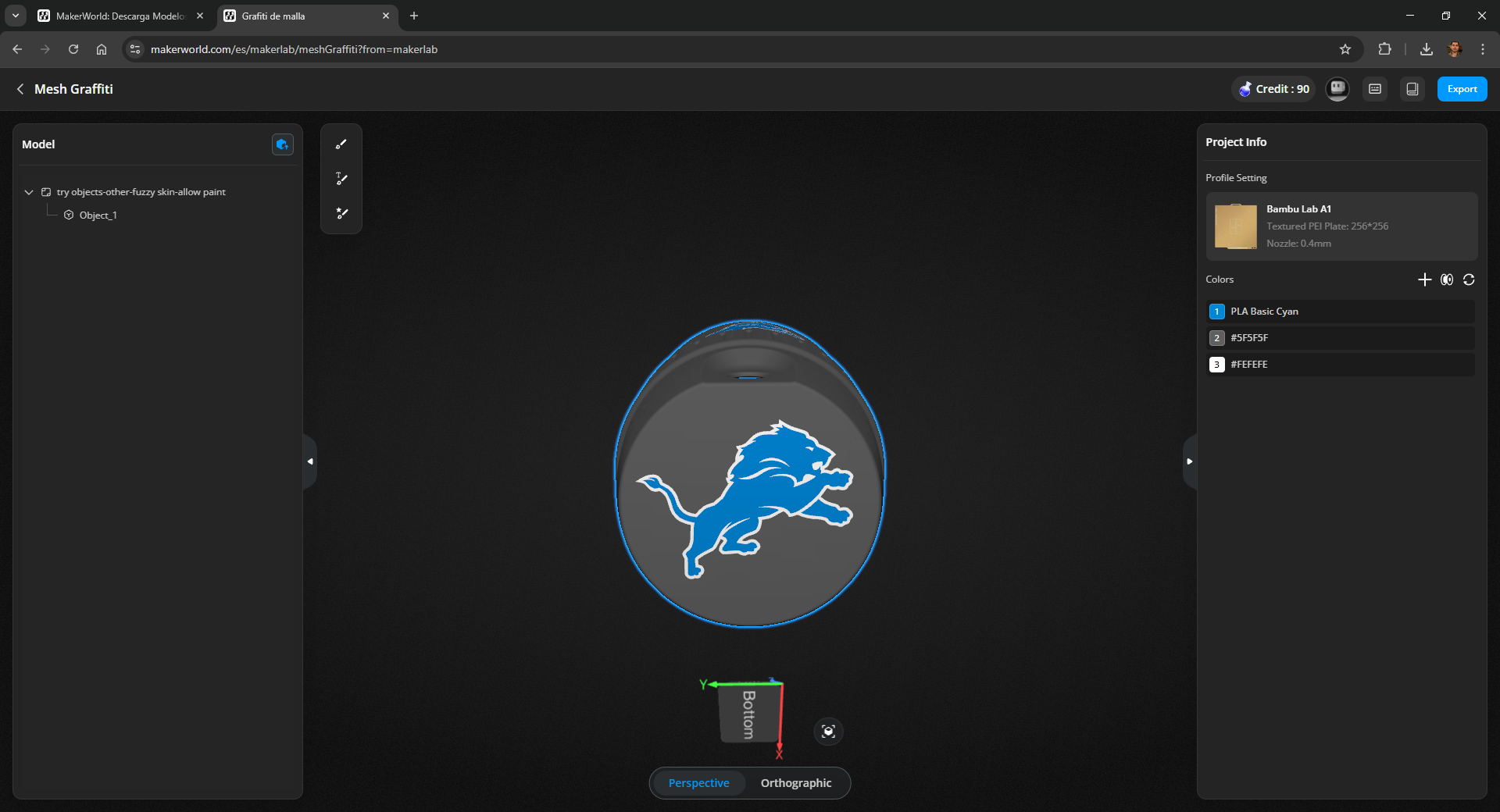This screenshot has width=1500, height=812.
Task: Collapse the right Project Info panel arrow
Action: 1190,461
